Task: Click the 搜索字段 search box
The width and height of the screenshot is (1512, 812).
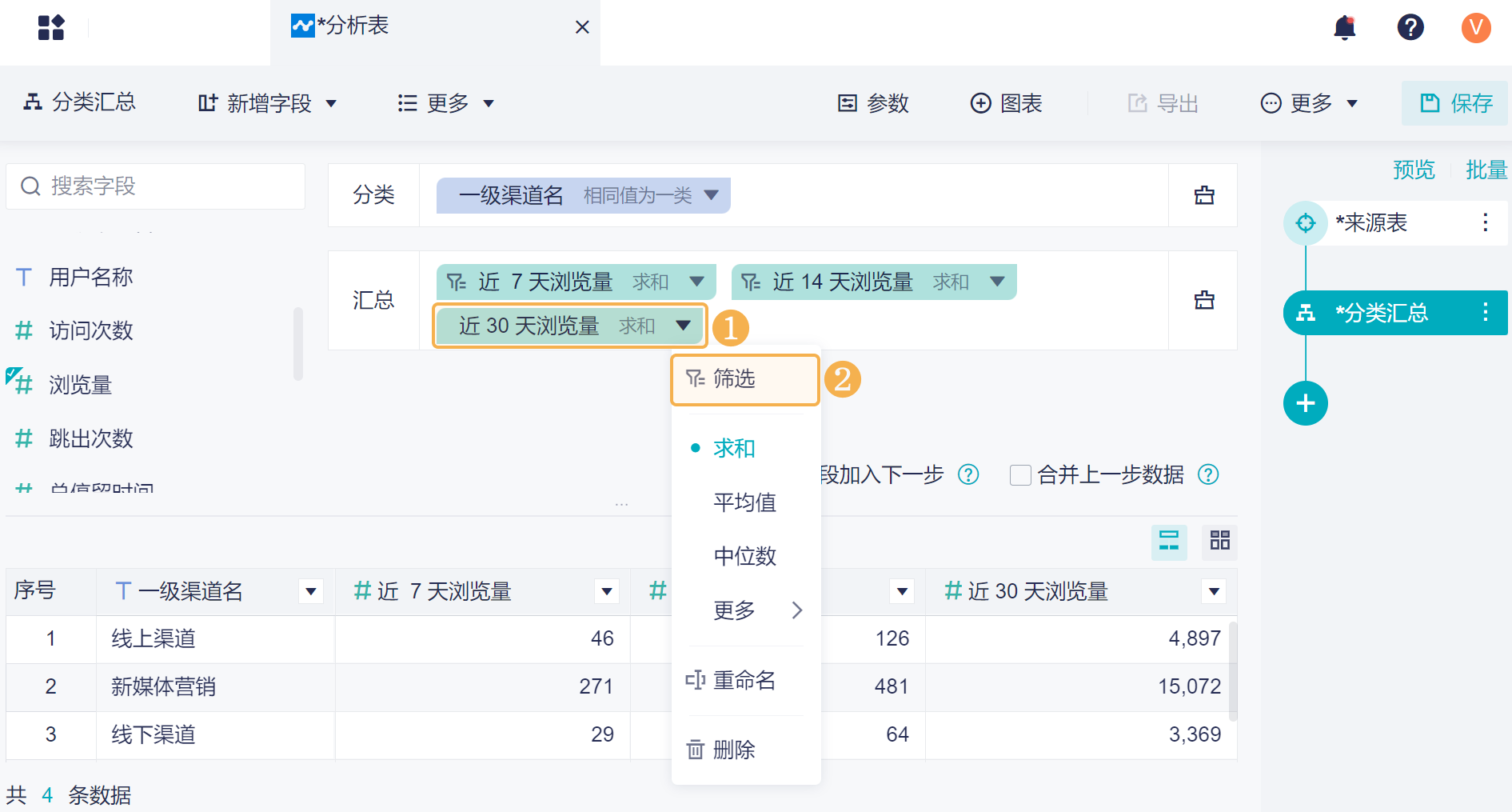Action: coord(156,186)
